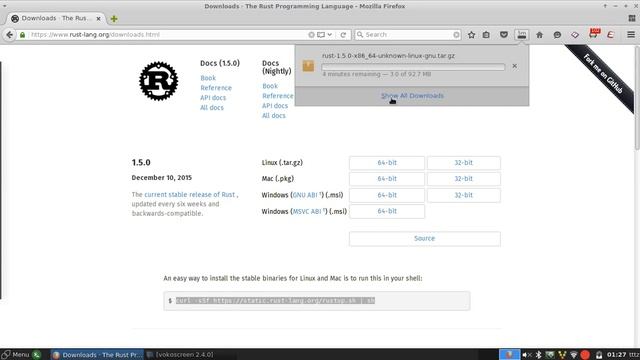The image size is (640, 360).
Task: Open the chat bubble toolbar icon
Action: coord(557,35)
